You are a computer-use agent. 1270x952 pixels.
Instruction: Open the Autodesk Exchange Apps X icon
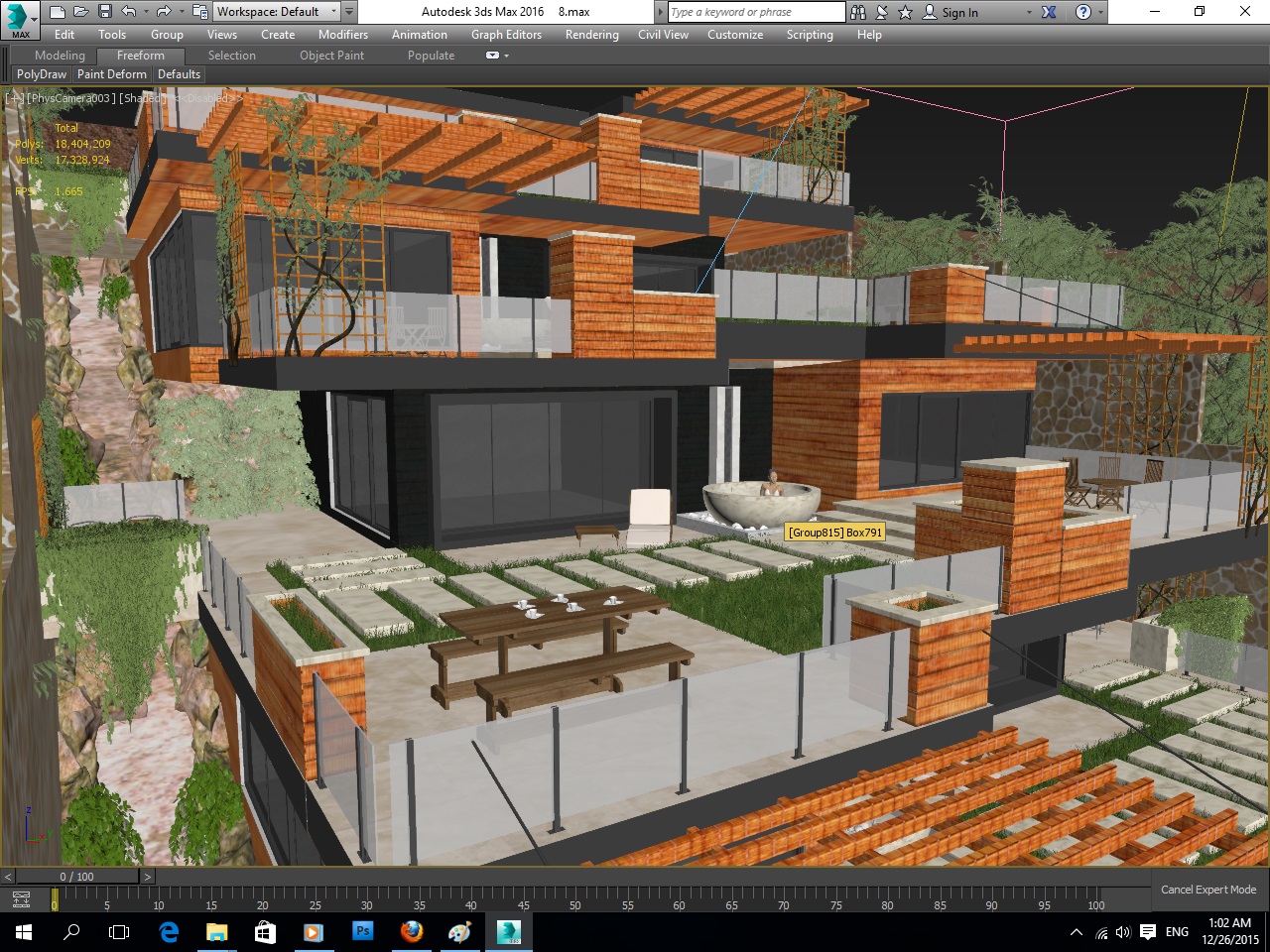[1050, 12]
